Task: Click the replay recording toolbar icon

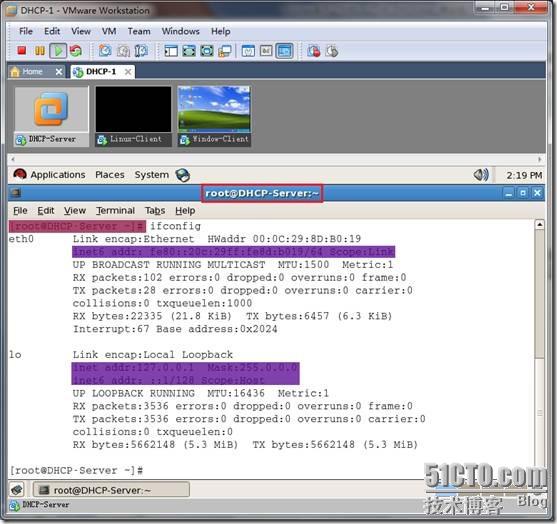Action: click(x=331, y=51)
